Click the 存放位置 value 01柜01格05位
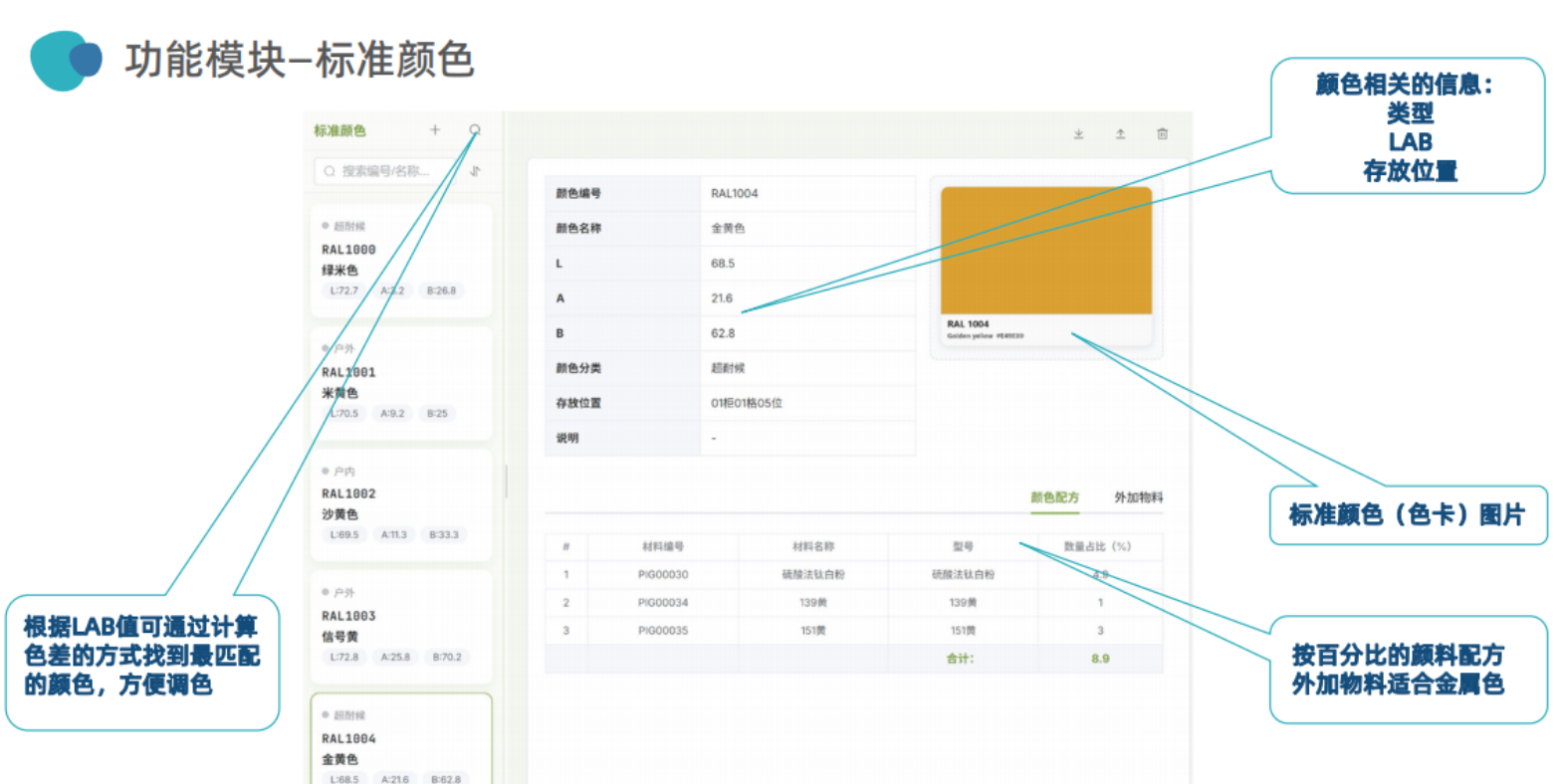Image resolution: width=1560 pixels, height=784 pixels. (x=747, y=403)
